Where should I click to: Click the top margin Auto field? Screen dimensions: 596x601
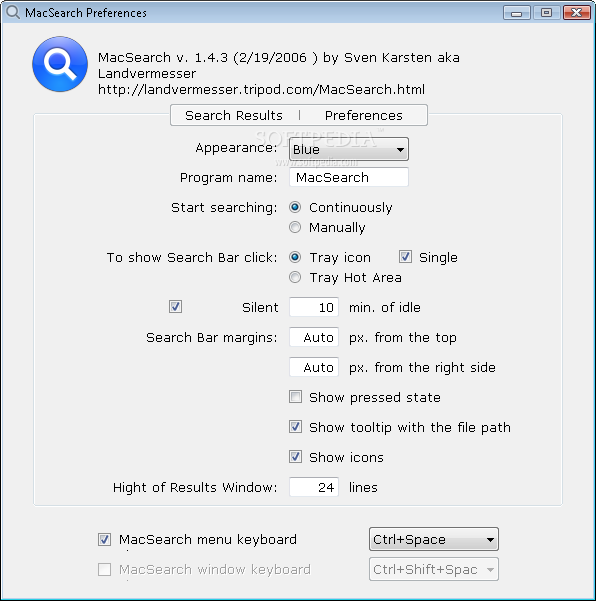pyautogui.click(x=314, y=337)
